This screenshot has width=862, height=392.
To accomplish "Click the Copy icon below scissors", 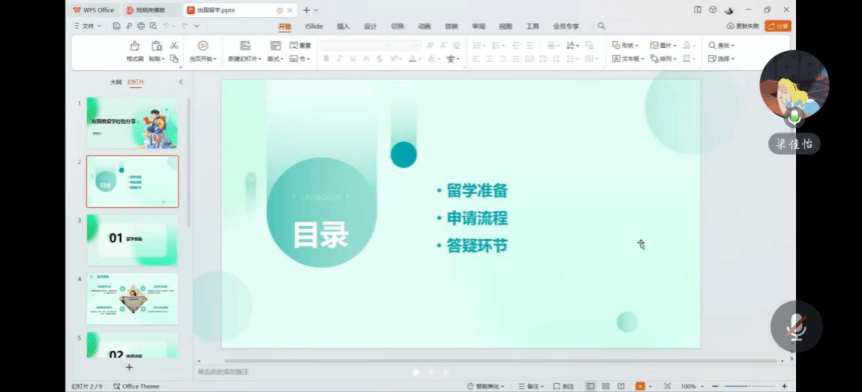I will 174,58.
